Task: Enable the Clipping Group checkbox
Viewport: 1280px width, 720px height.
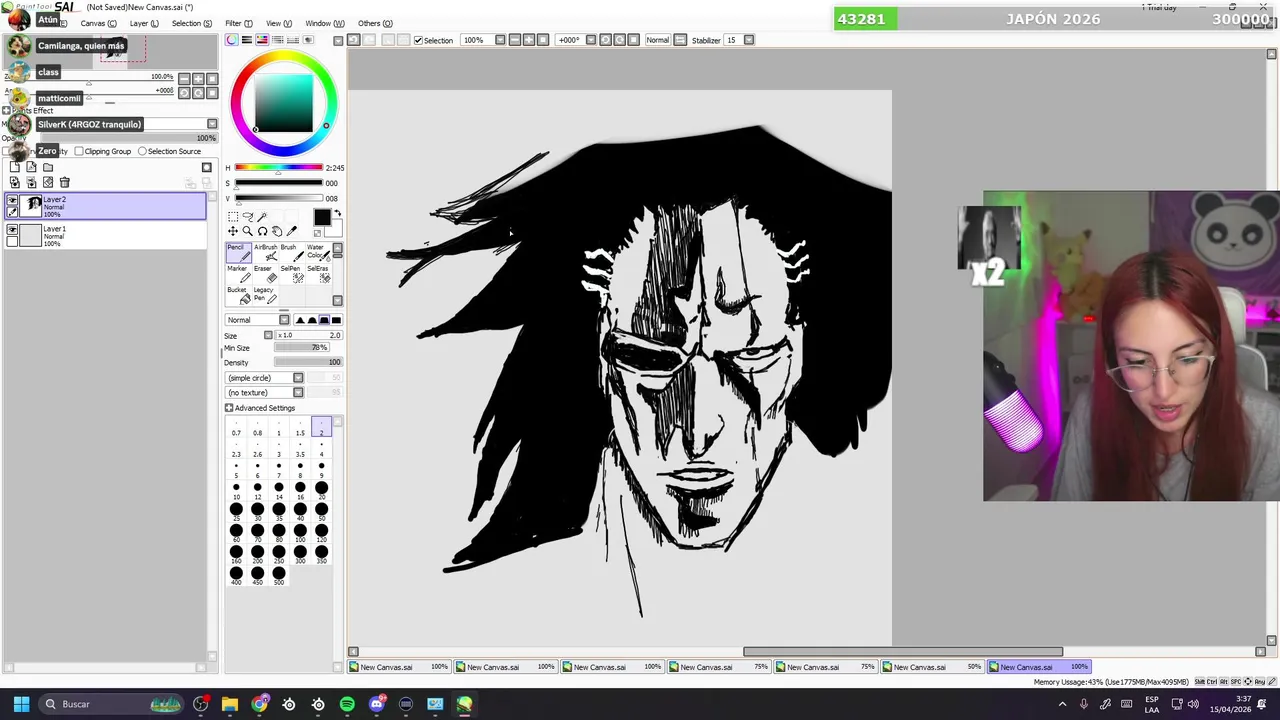Action: [x=79, y=151]
